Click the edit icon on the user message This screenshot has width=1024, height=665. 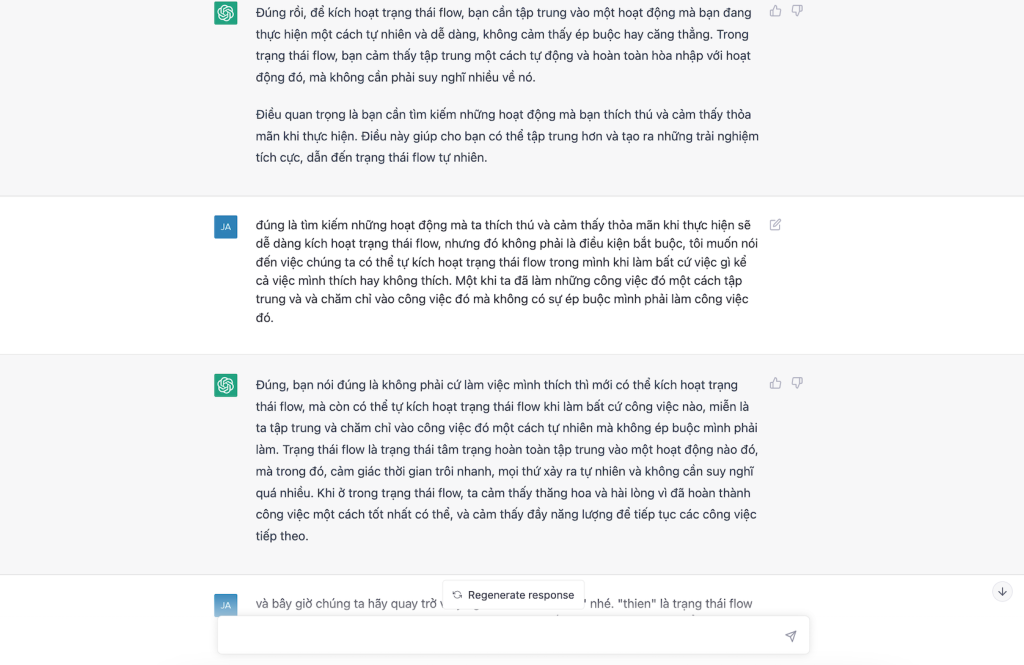[776, 225]
